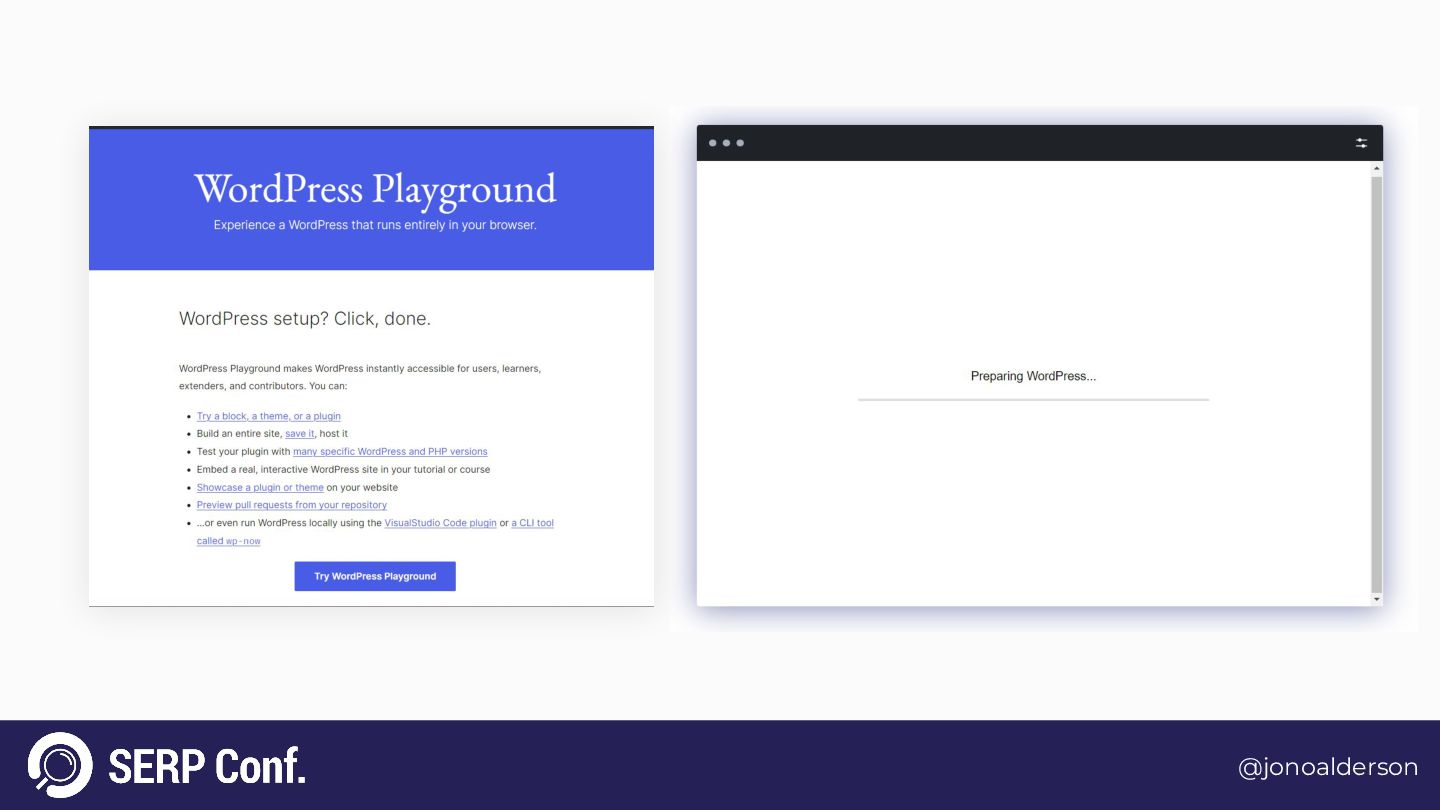Click the @jonoalderson handle text
The height and width of the screenshot is (810, 1440).
(x=1328, y=767)
